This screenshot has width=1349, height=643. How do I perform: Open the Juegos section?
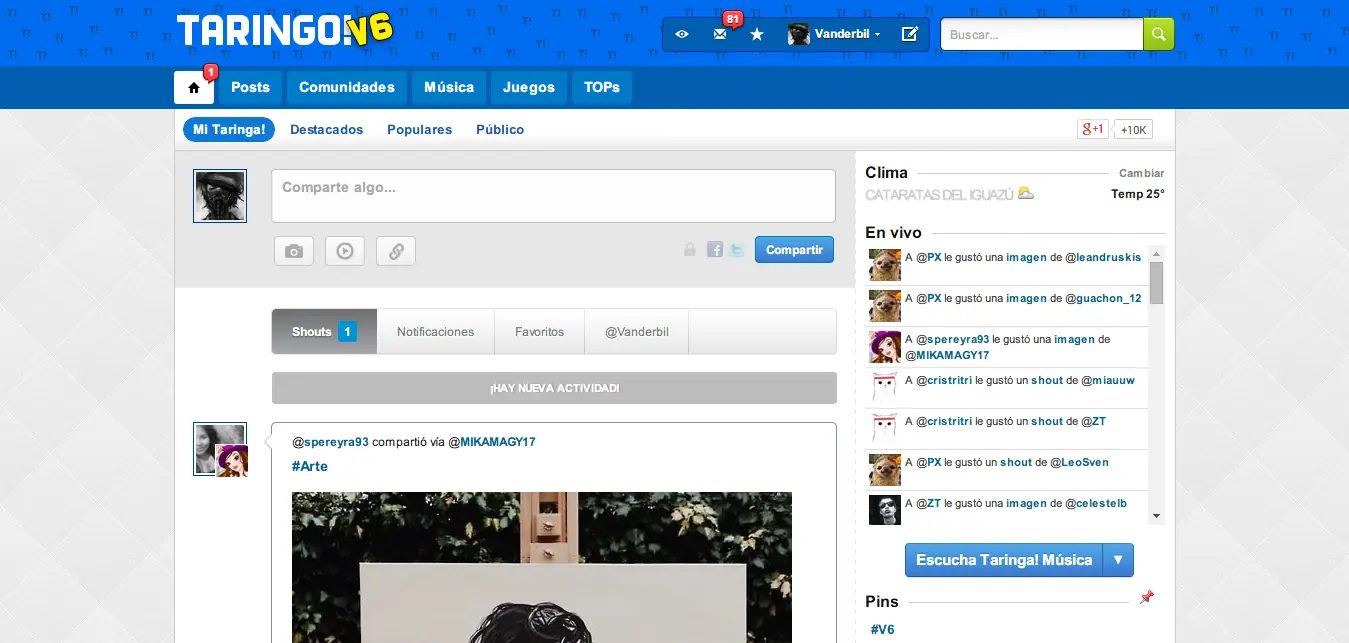[x=529, y=88]
